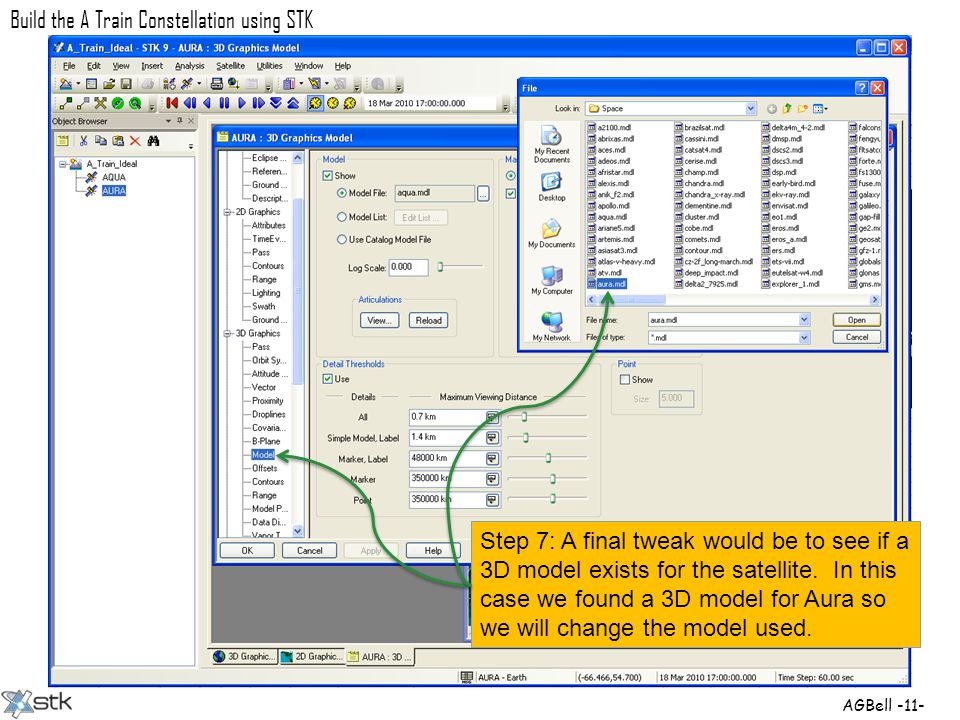Click the Paste icon in Object Browser

(118, 141)
